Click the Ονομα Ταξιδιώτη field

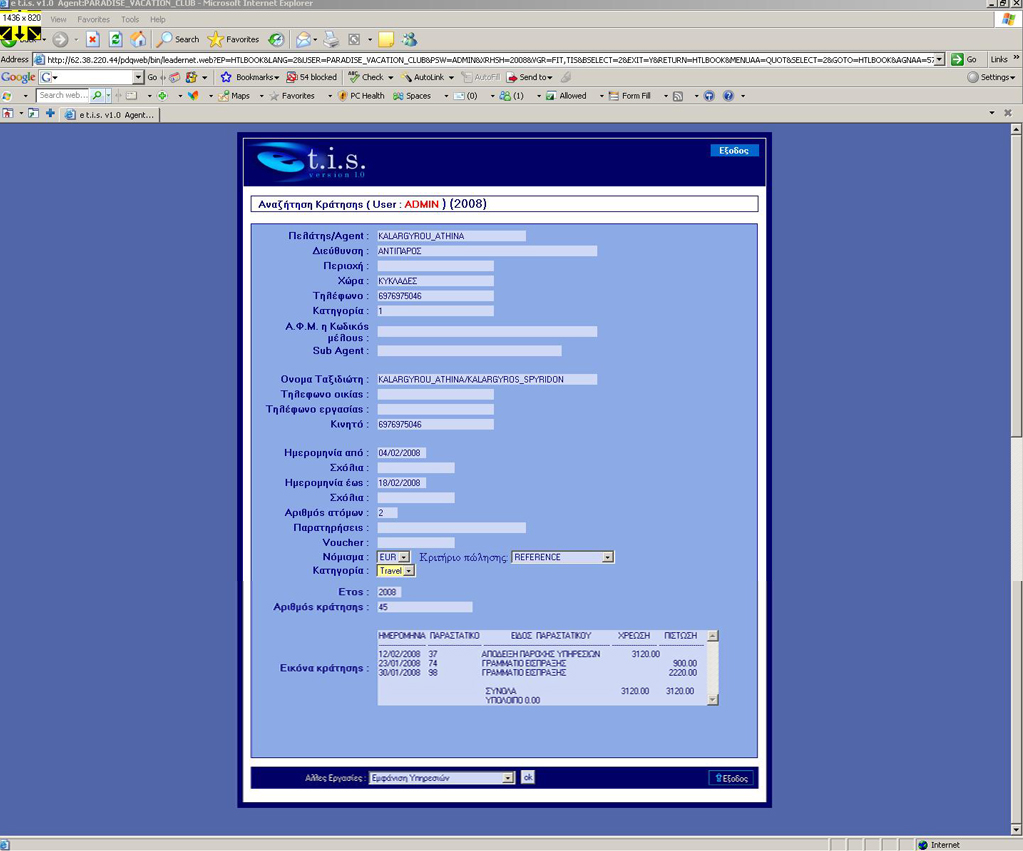(x=487, y=379)
